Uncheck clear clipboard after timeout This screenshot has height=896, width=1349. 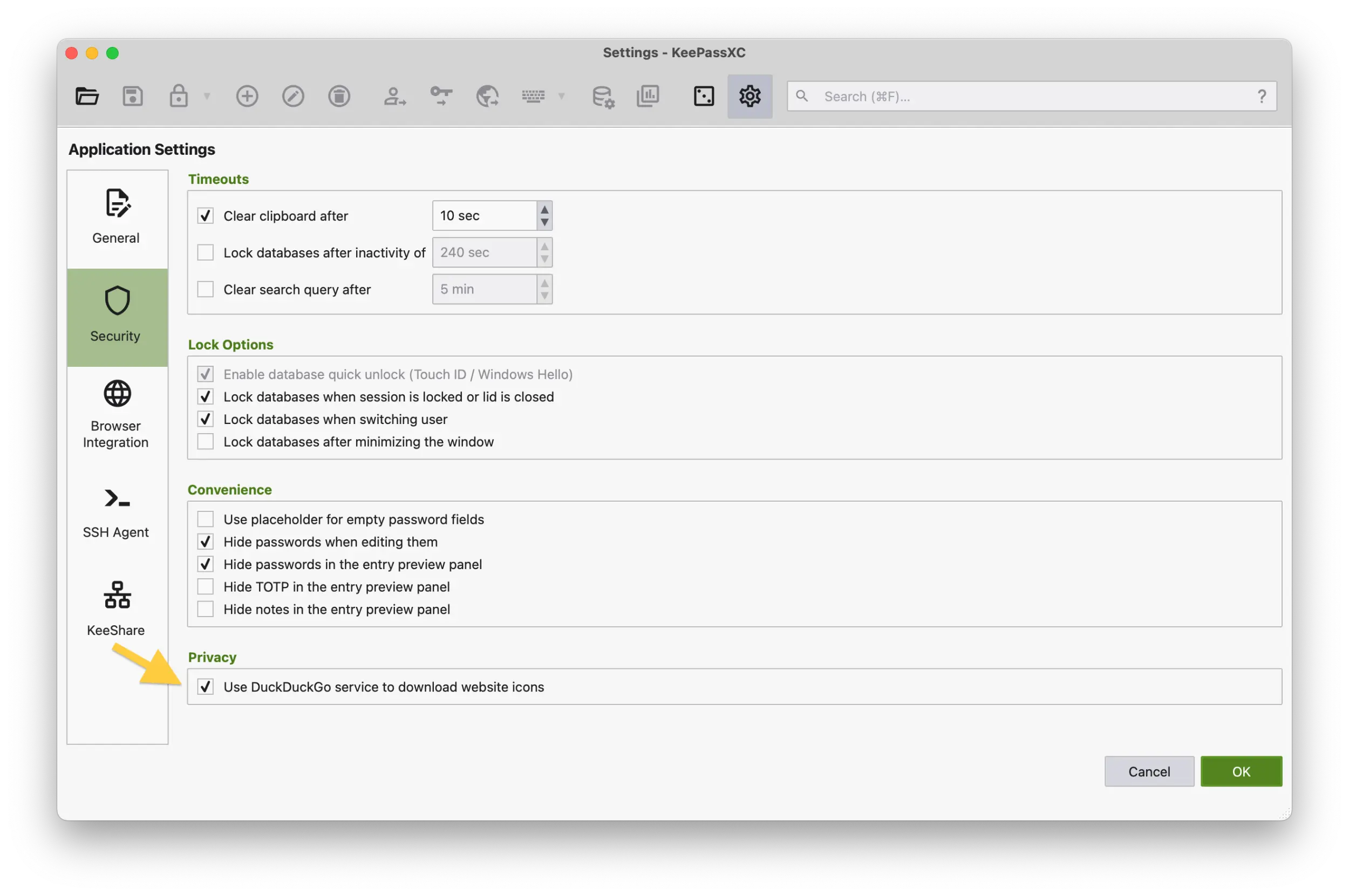[x=205, y=215]
